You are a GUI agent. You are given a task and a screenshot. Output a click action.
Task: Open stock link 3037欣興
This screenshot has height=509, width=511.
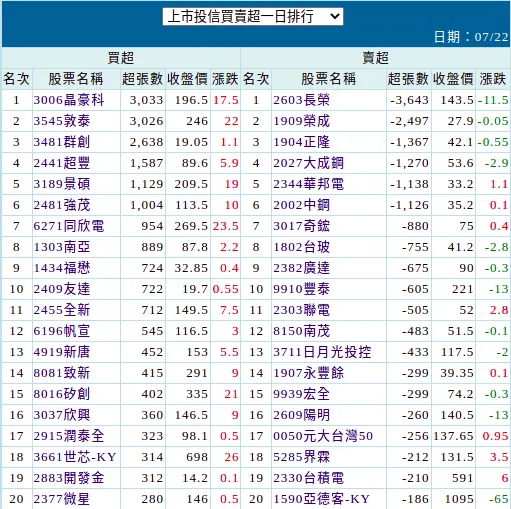tap(62, 415)
